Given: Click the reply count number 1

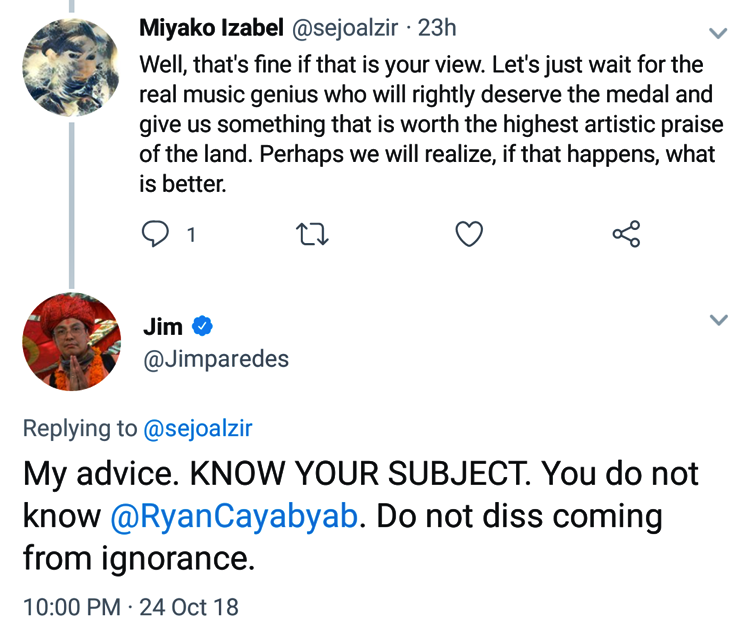Looking at the screenshot, I should click(x=190, y=235).
